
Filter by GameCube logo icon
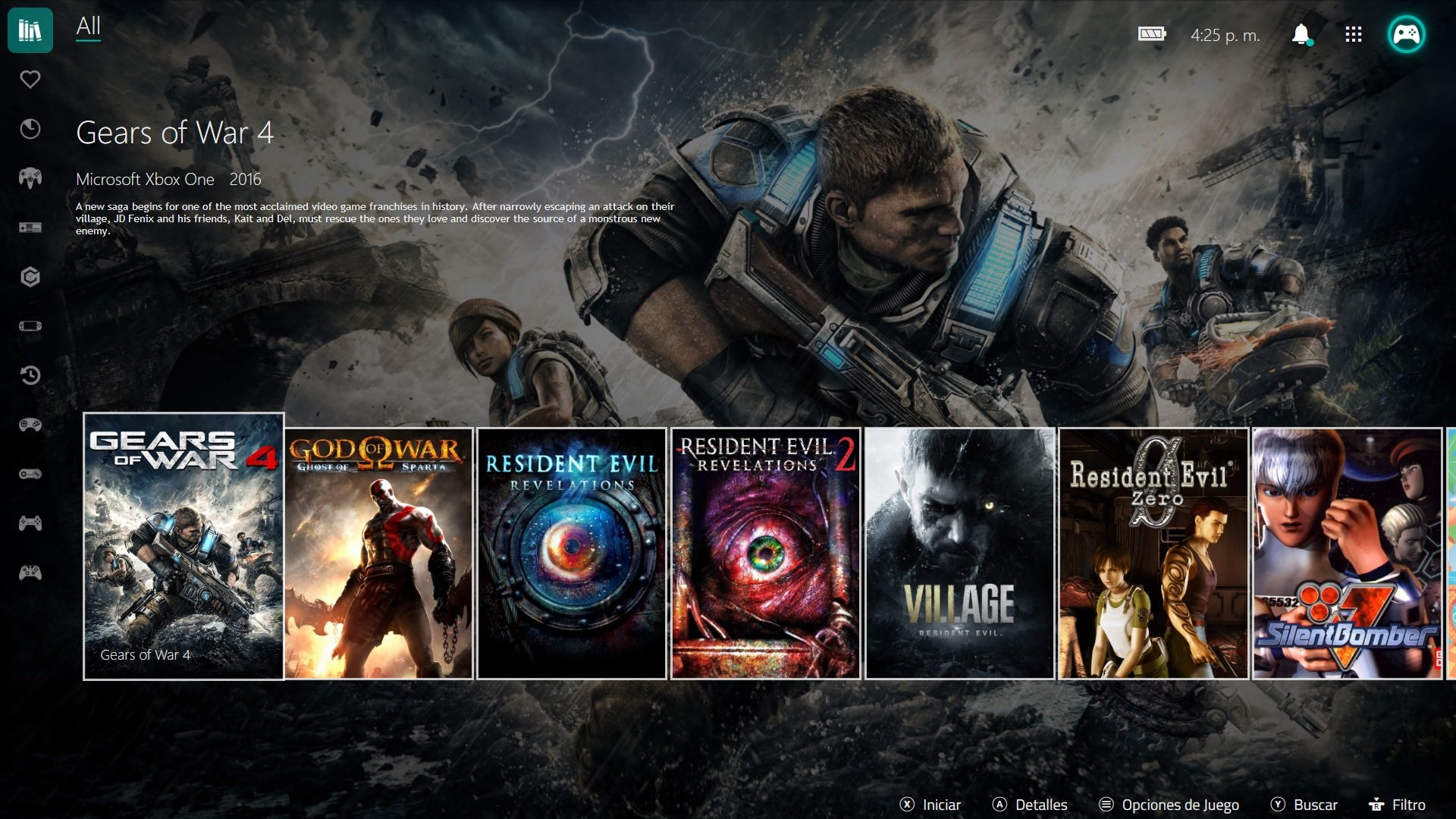(x=30, y=277)
